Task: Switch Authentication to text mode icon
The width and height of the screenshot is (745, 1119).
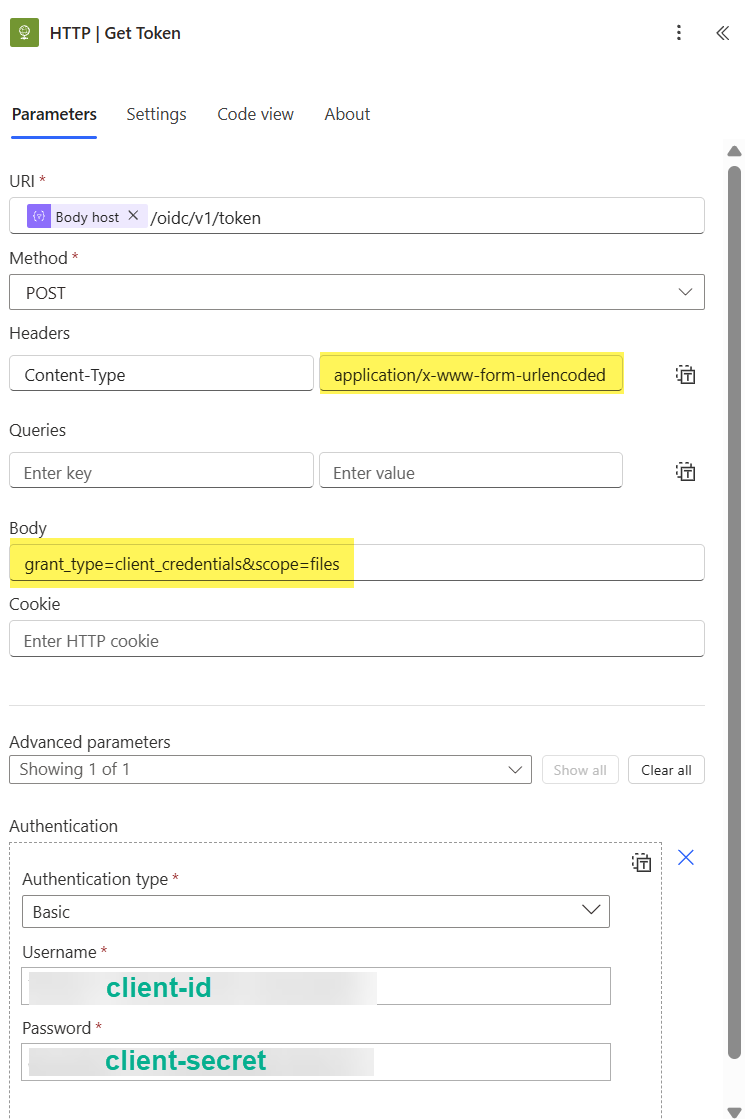Action: pyautogui.click(x=642, y=863)
